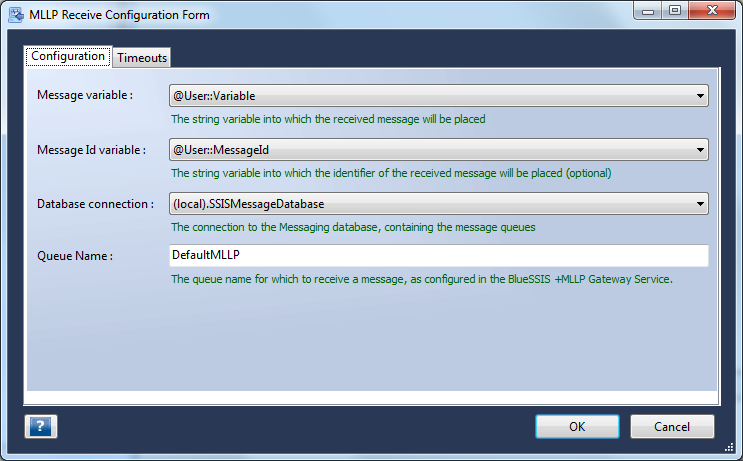The height and width of the screenshot is (461, 743).
Task: Click the @User::MessageId combo box text
Action: (x=221, y=150)
